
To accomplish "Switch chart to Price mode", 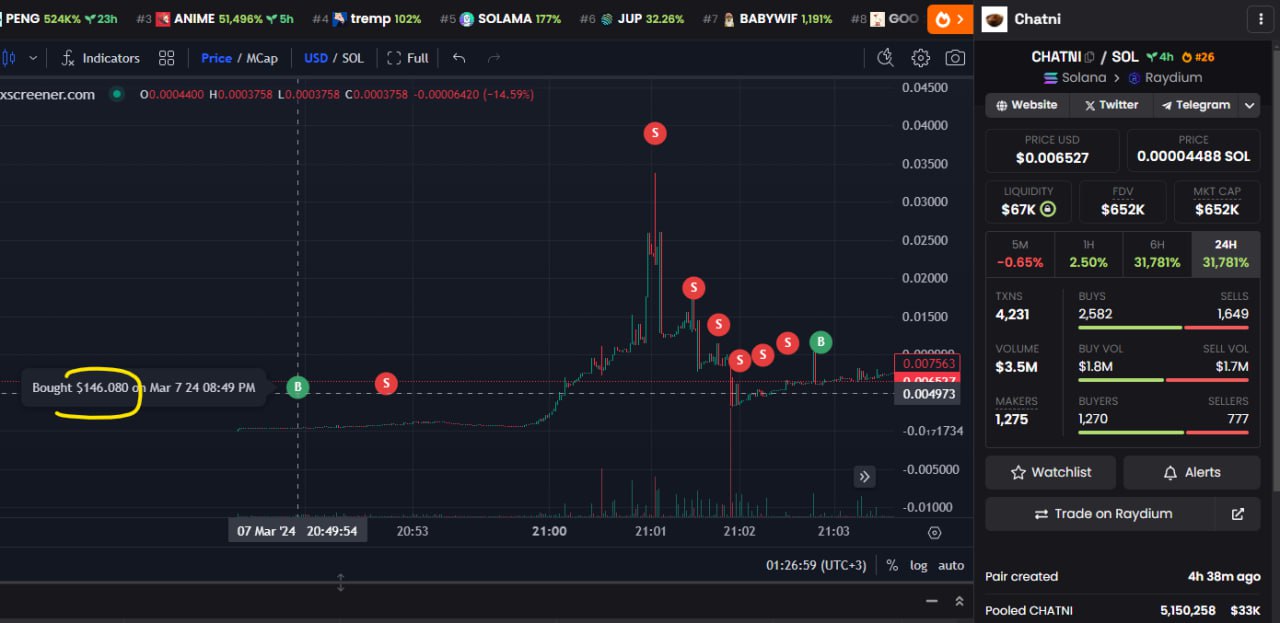I will click(x=216, y=58).
